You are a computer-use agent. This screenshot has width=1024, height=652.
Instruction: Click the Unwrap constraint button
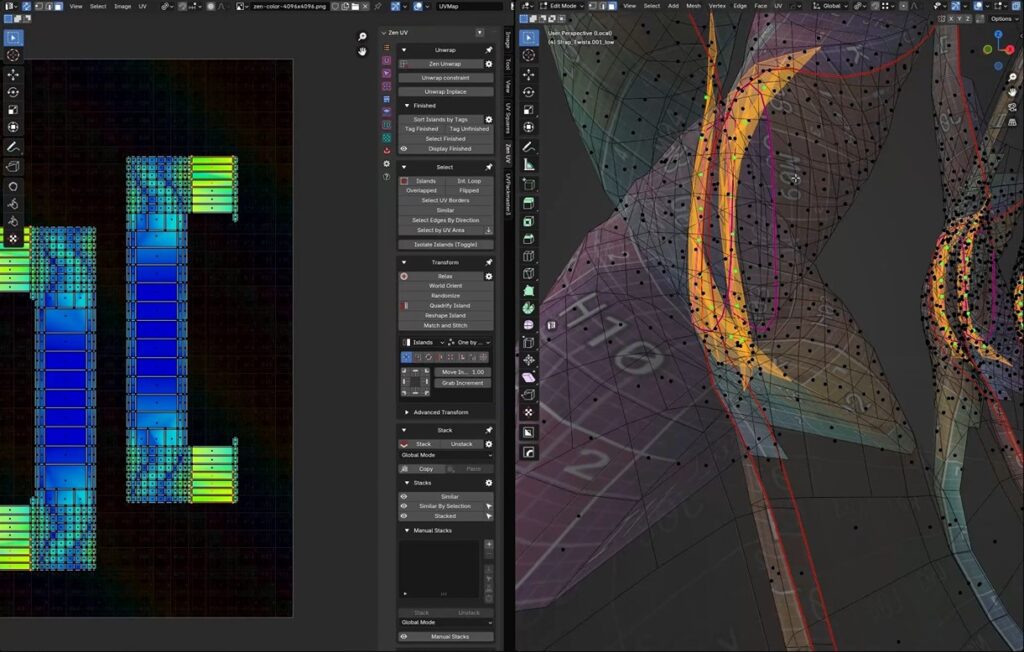(445, 78)
